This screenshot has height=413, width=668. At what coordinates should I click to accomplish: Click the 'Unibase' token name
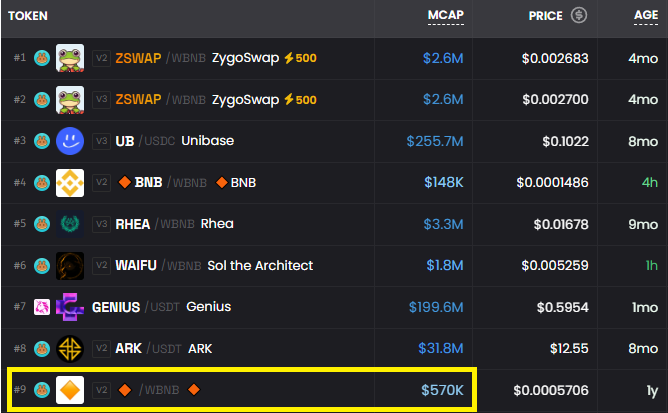[x=207, y=141]
